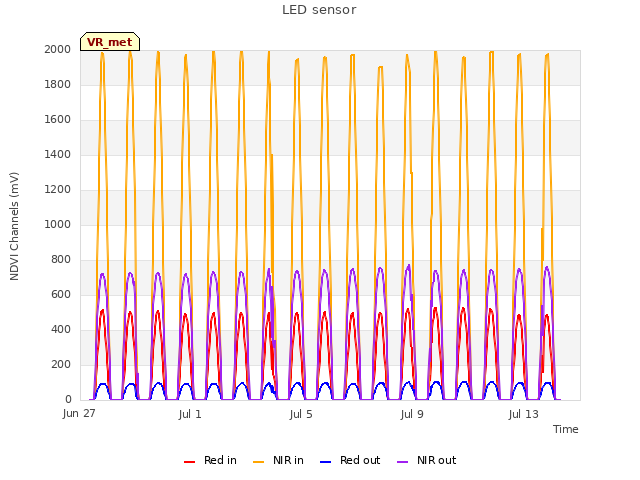Click the Jul 5 x-axis tick label
Image resolution: width=640 pixels, height=480 pixels.
click(x=301, y=414)
